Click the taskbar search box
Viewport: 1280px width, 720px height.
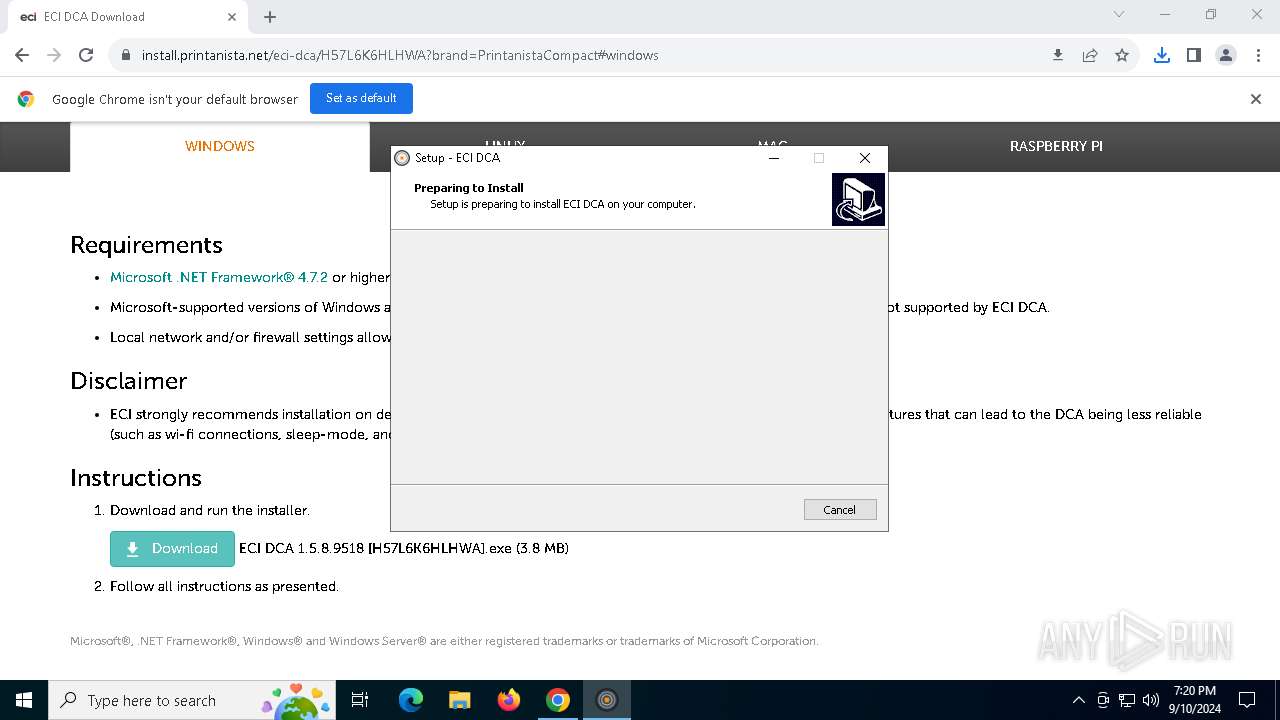pyautogui.click(x=192, y=700)
